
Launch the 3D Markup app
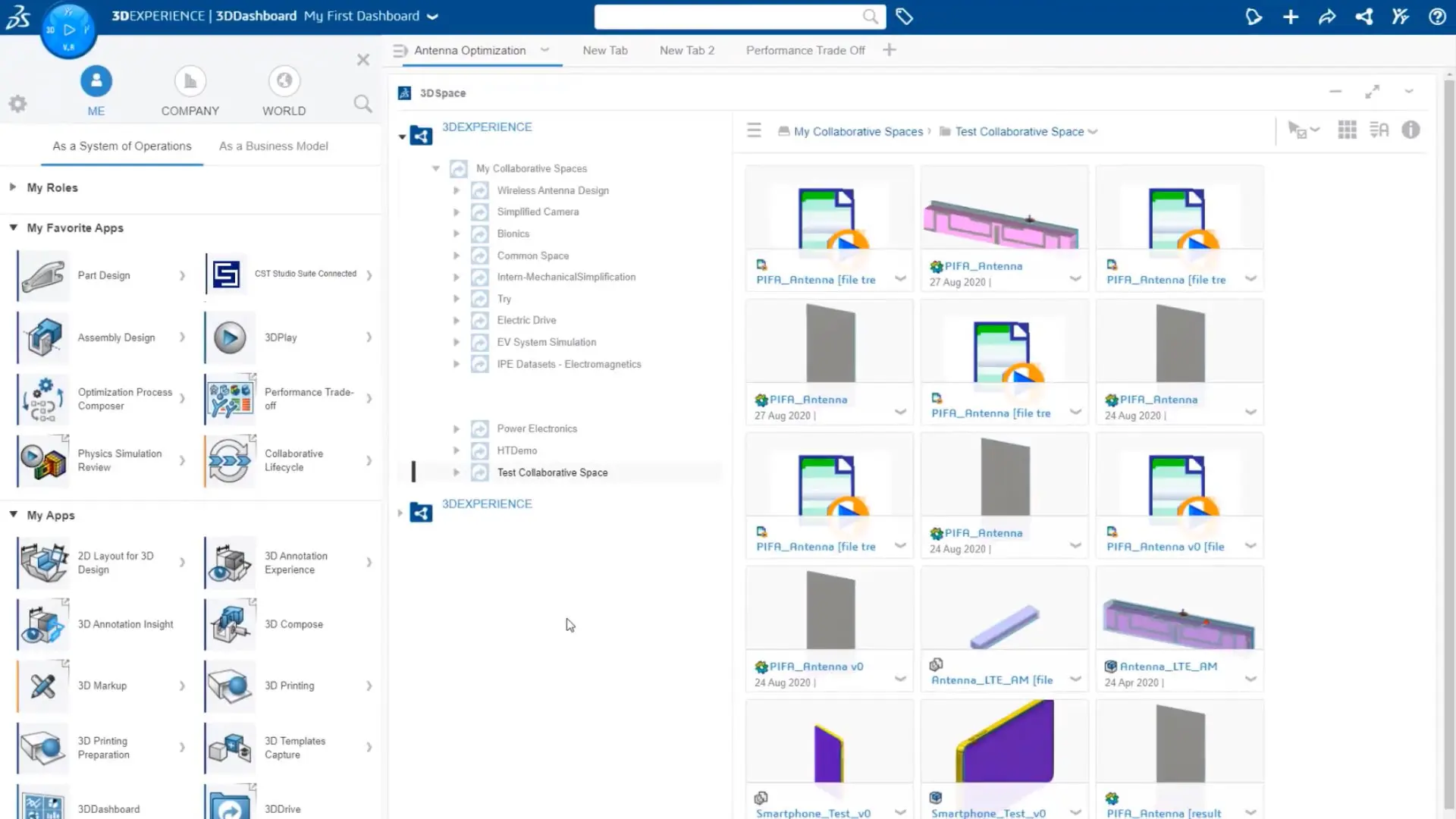43,686
